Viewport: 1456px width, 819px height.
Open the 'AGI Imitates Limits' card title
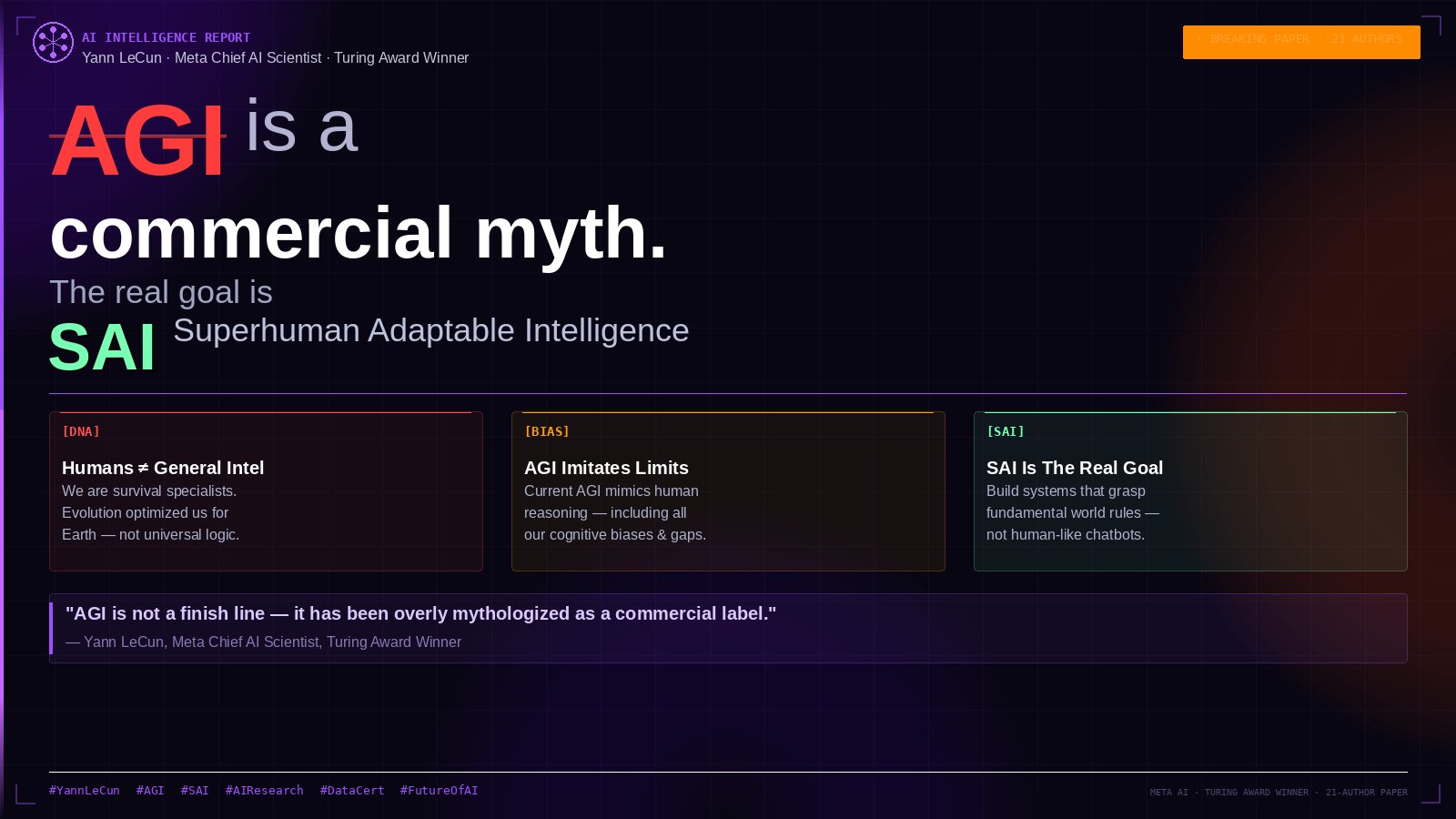tap(606, 468)
